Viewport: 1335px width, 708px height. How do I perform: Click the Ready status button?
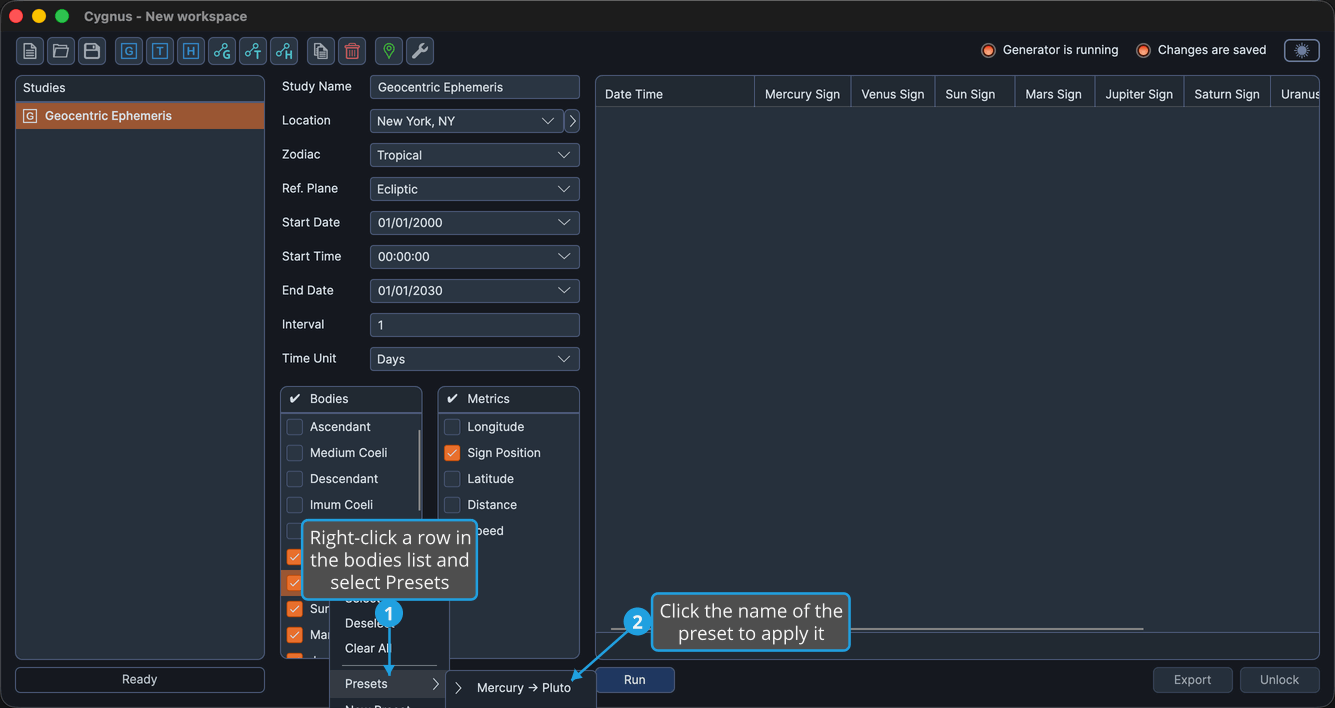point(140,680)
